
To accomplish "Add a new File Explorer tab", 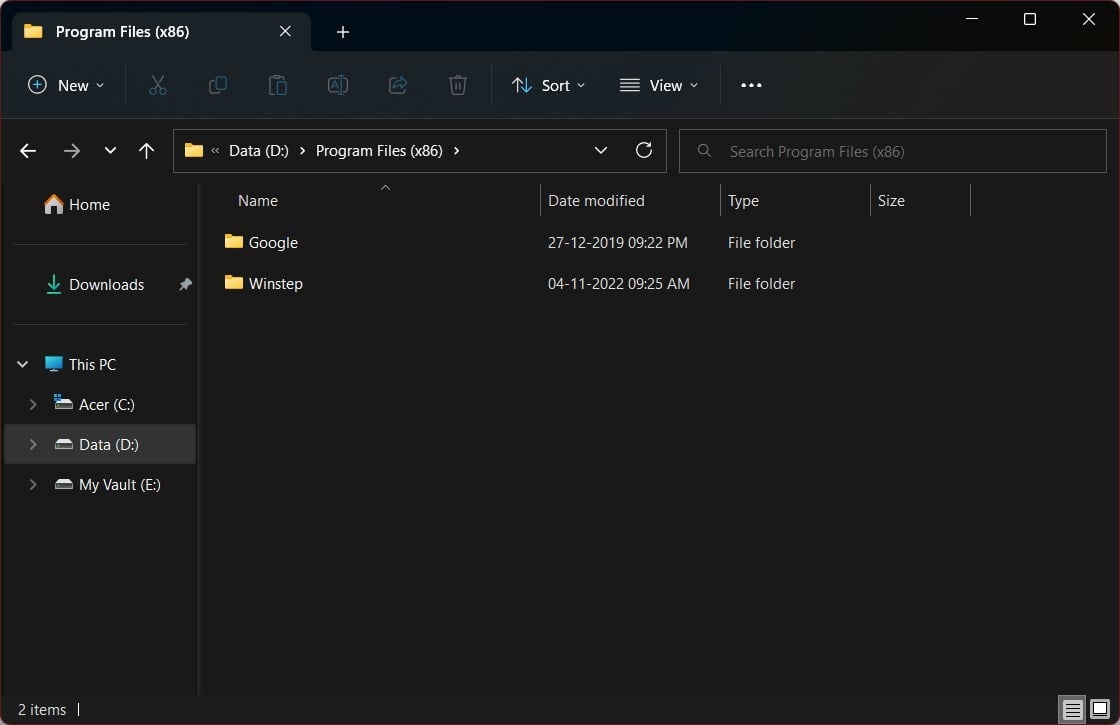I will [343, 32].
